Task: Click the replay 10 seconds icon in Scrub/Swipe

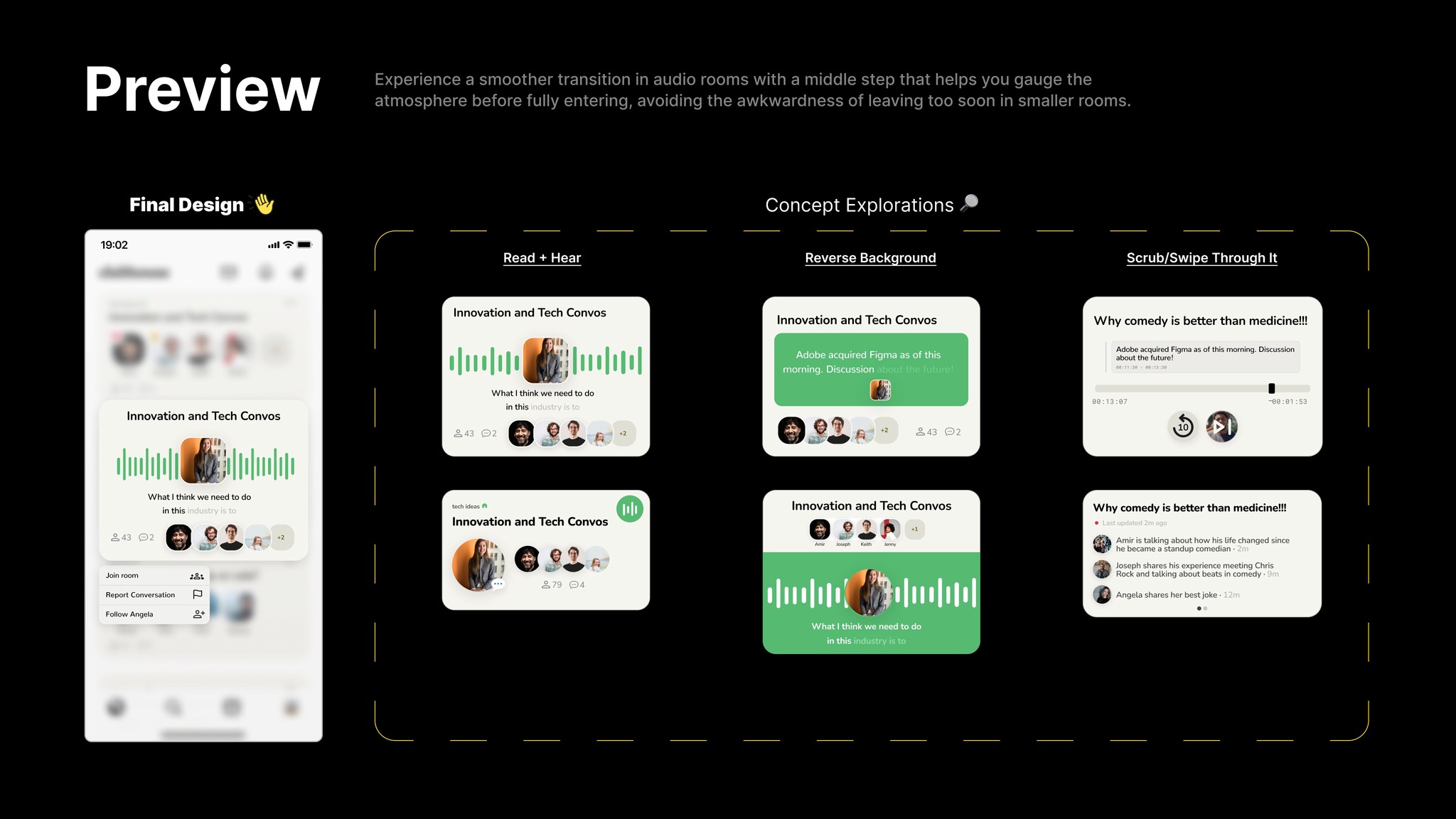Action: pos(1181,426)
